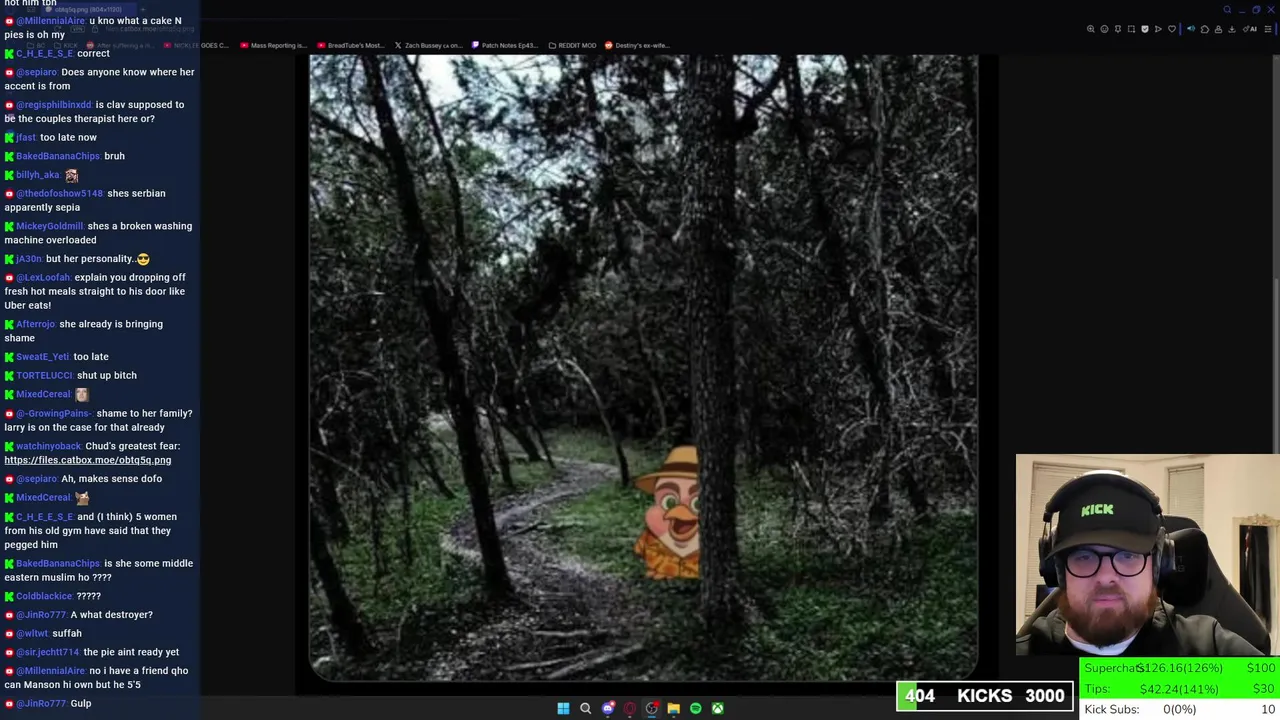Click the files.catbox.moe/obtq5q.png chat link
1280x720 pixels.
click(x=87, y=460)
